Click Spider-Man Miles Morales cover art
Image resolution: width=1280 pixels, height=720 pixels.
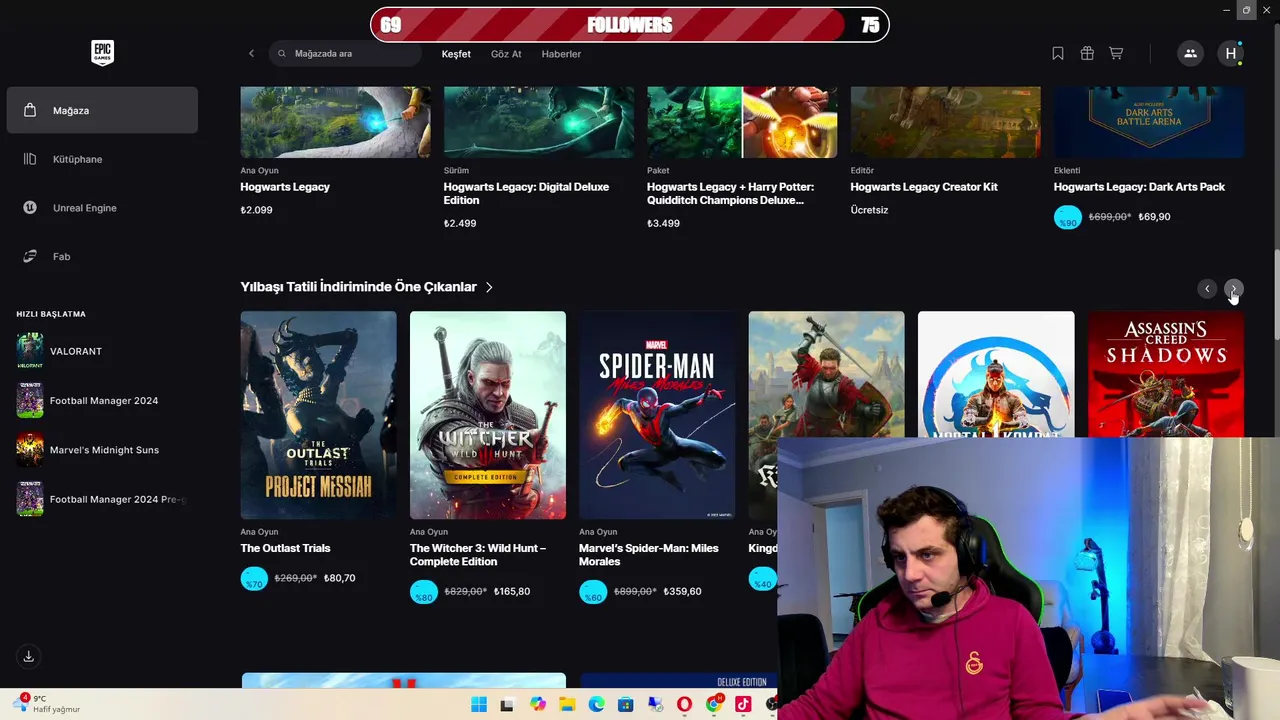coord(657,415)
